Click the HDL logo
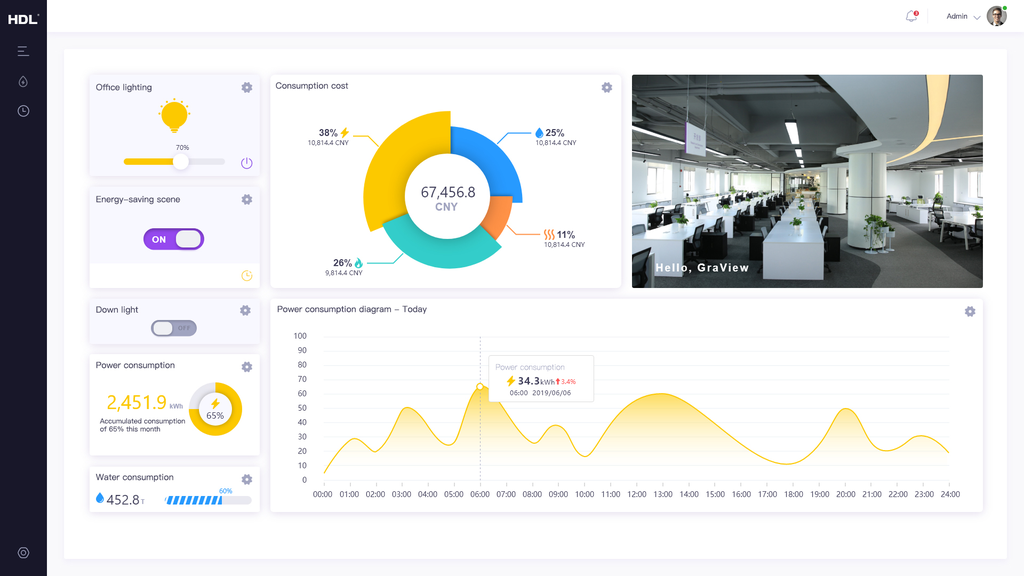Viewport: 1024px width, 576px height. coord(22,18)
